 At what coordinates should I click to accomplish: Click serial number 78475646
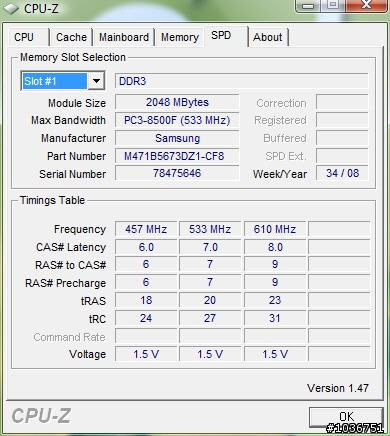(177, 173)
